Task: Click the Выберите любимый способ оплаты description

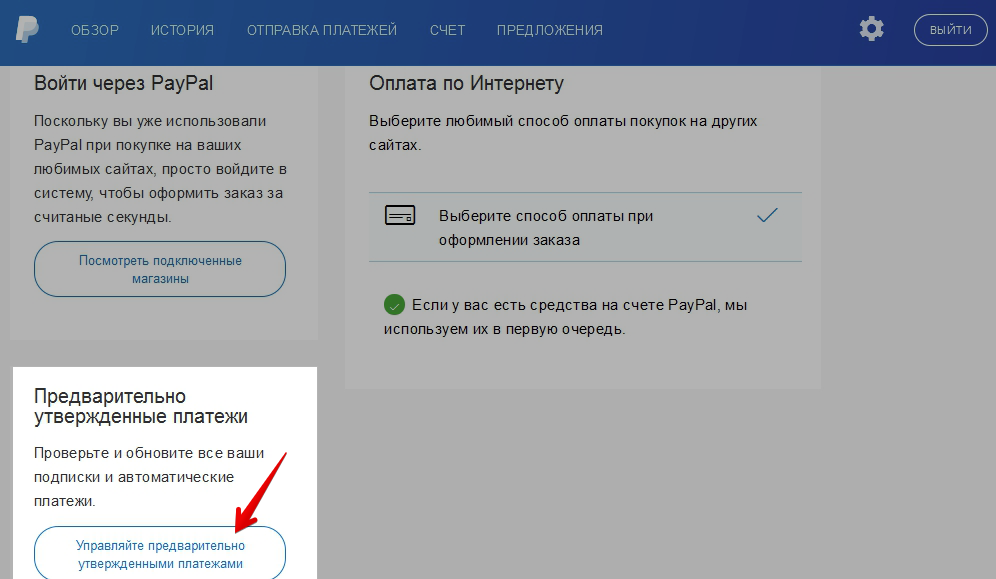Action: tap(563, 133)
